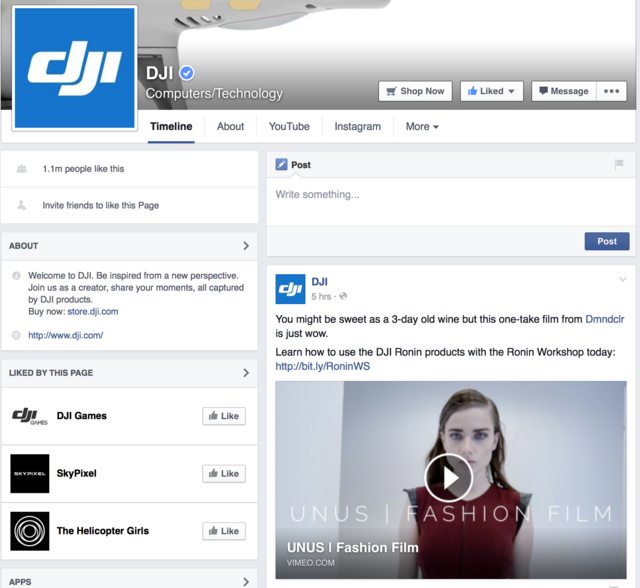Like the DJI Games page
Screen dimensions: 640x588
(224, 416)
